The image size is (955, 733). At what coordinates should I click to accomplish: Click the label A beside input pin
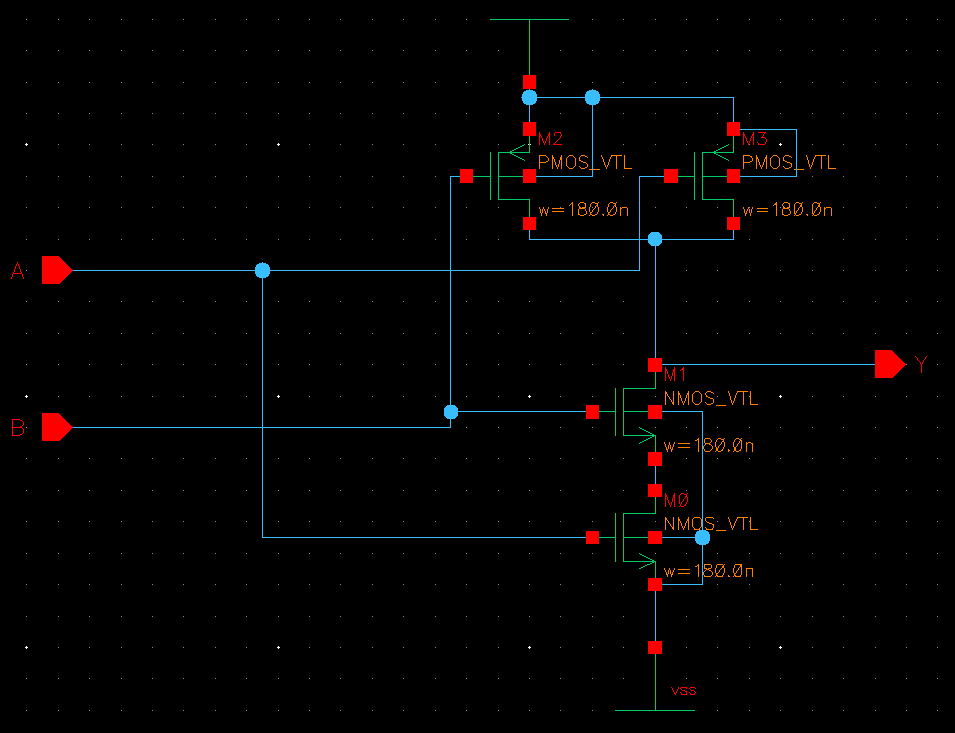(x=18, y=271)
